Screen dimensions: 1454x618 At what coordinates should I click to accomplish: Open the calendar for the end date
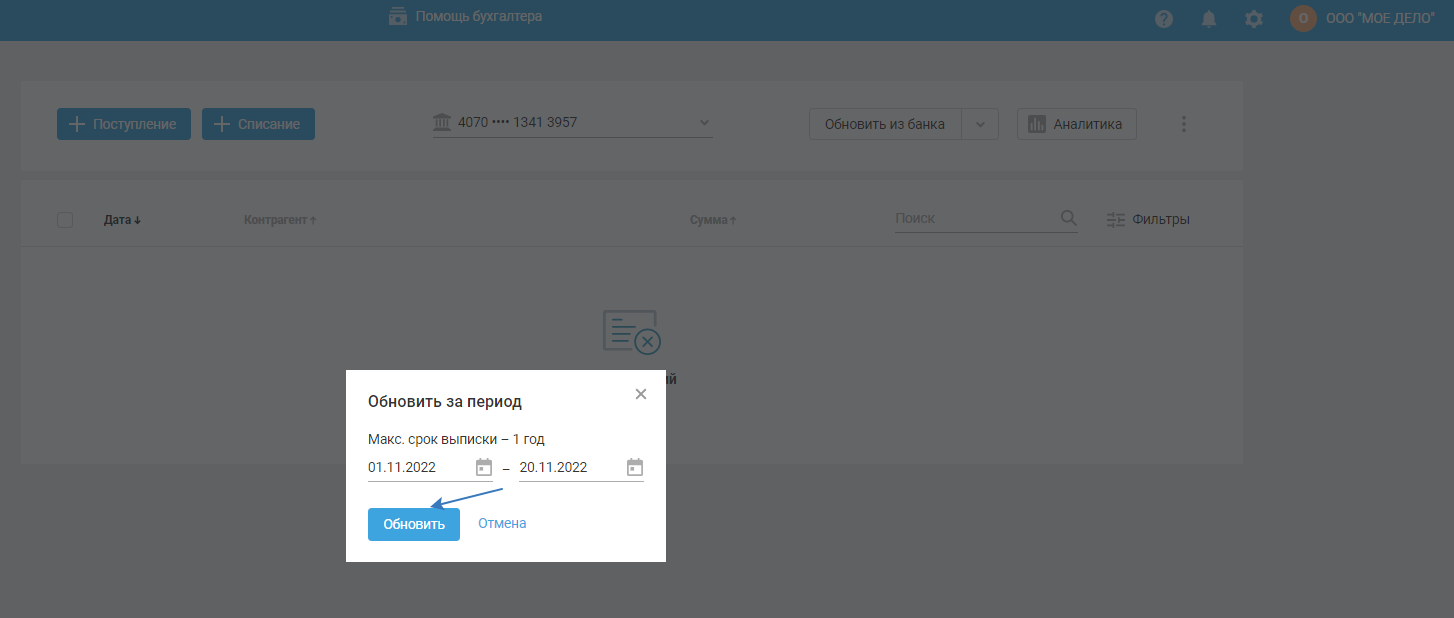635,467
